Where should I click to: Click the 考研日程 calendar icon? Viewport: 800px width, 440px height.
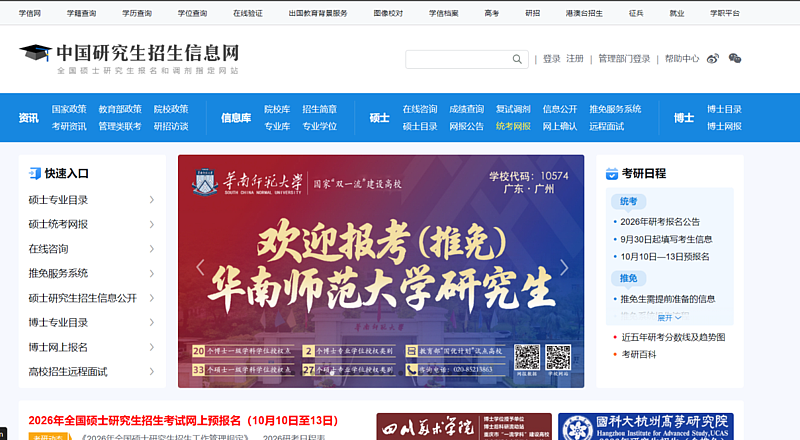pos(612,173)
